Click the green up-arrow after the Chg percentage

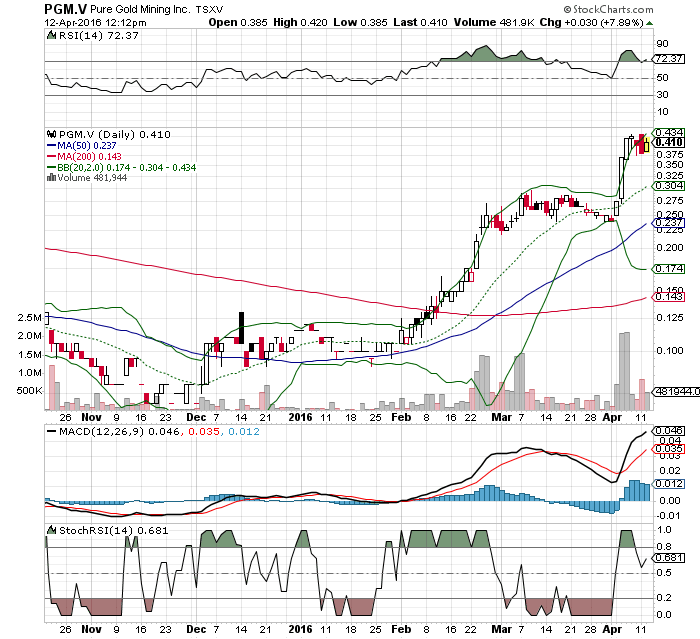[x=649, y=23]
